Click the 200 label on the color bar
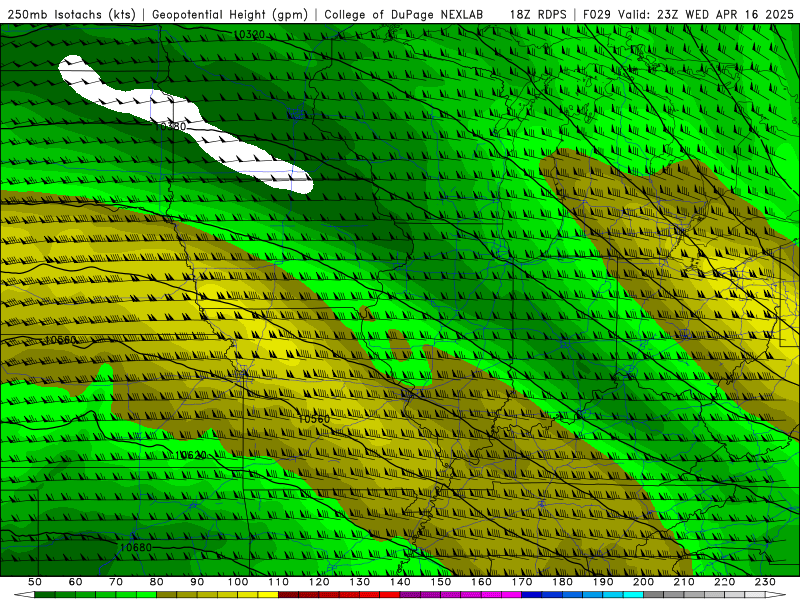The image size is (800, 600). coord(644,582)
